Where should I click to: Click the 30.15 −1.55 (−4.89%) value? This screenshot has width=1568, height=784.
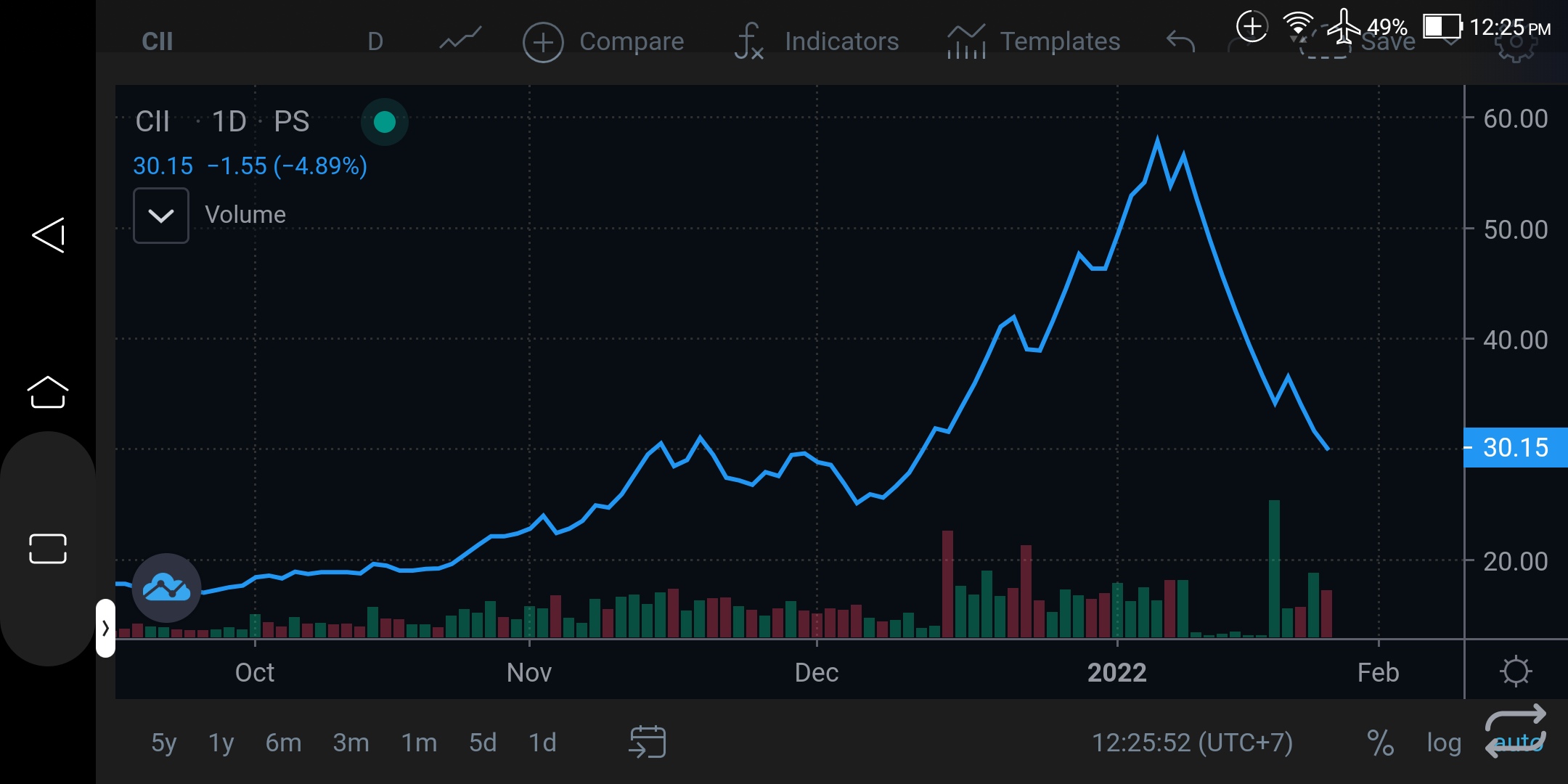coord(250,166)
